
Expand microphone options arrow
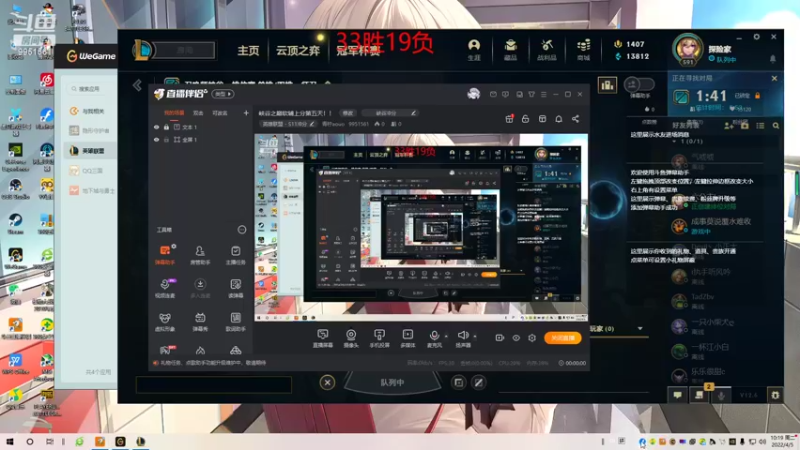(x=446, y=336)
